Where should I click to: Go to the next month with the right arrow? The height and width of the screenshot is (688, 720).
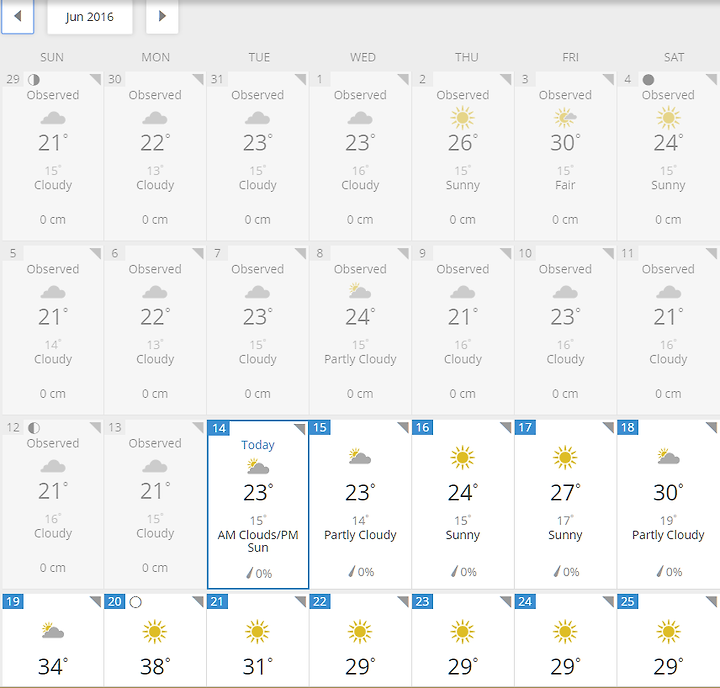pos(162,17)
